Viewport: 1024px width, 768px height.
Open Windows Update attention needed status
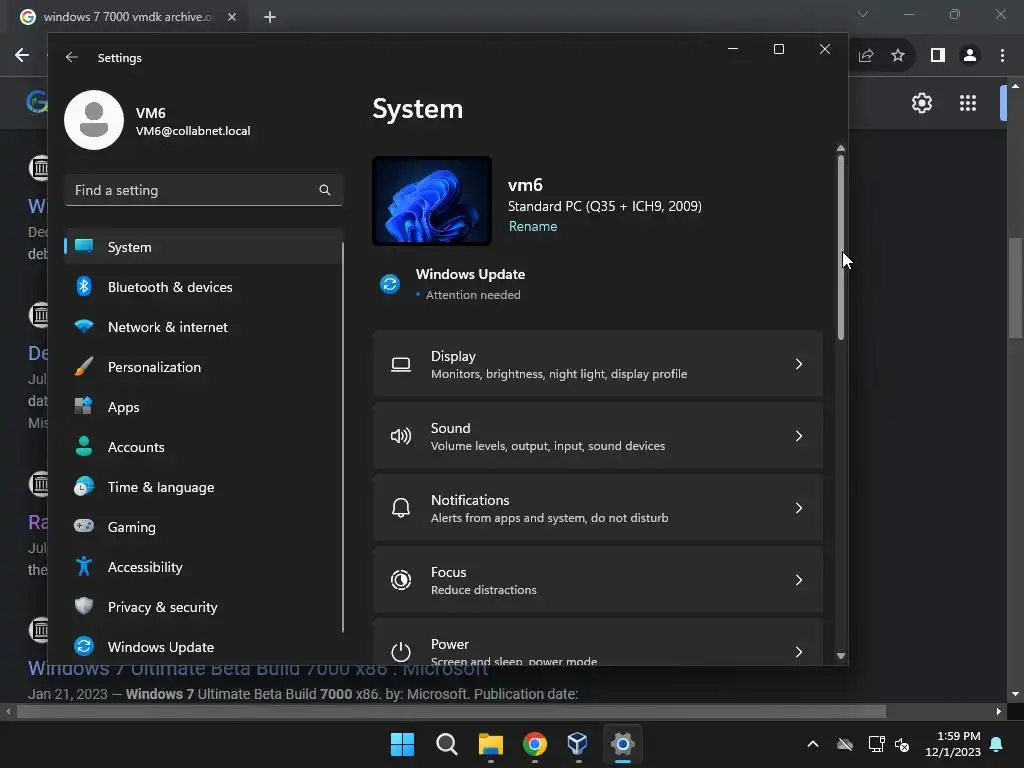(470, 284)
